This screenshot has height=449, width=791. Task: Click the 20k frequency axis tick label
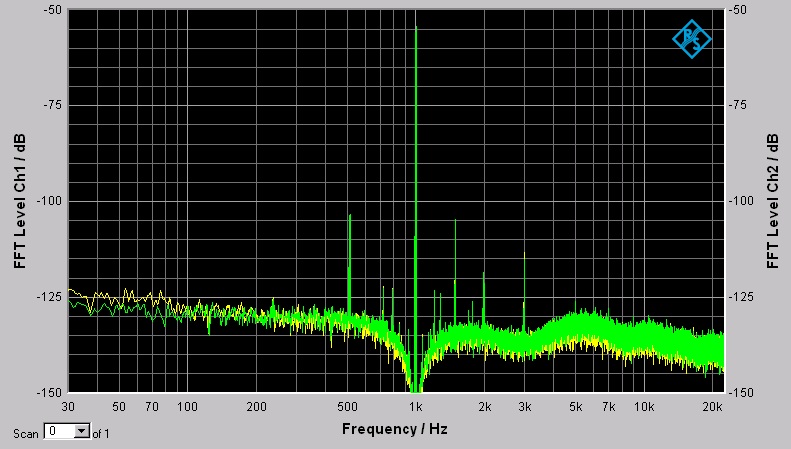713,407
